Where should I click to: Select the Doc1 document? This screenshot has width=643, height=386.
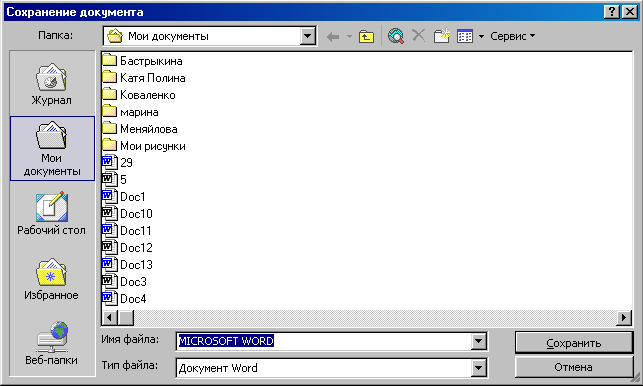click(124, 197)
